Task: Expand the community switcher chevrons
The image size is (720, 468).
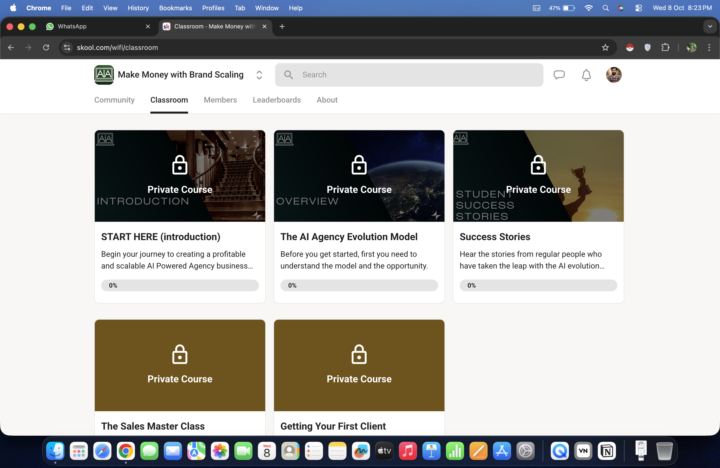Action: coord(259,75)
